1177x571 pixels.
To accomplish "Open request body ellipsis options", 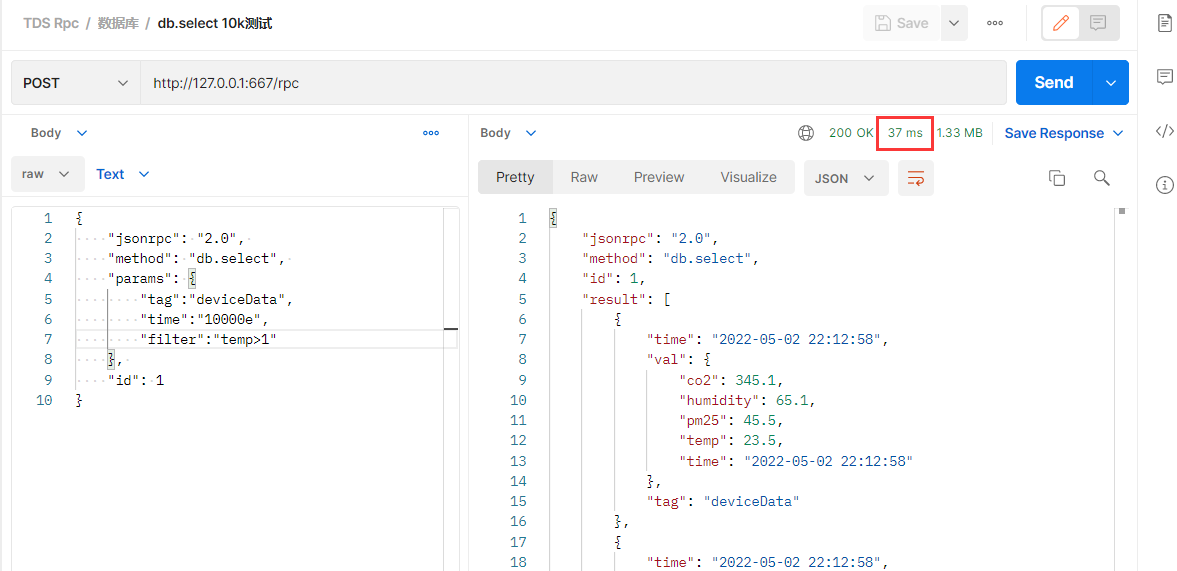I will (x=431, y=133).
